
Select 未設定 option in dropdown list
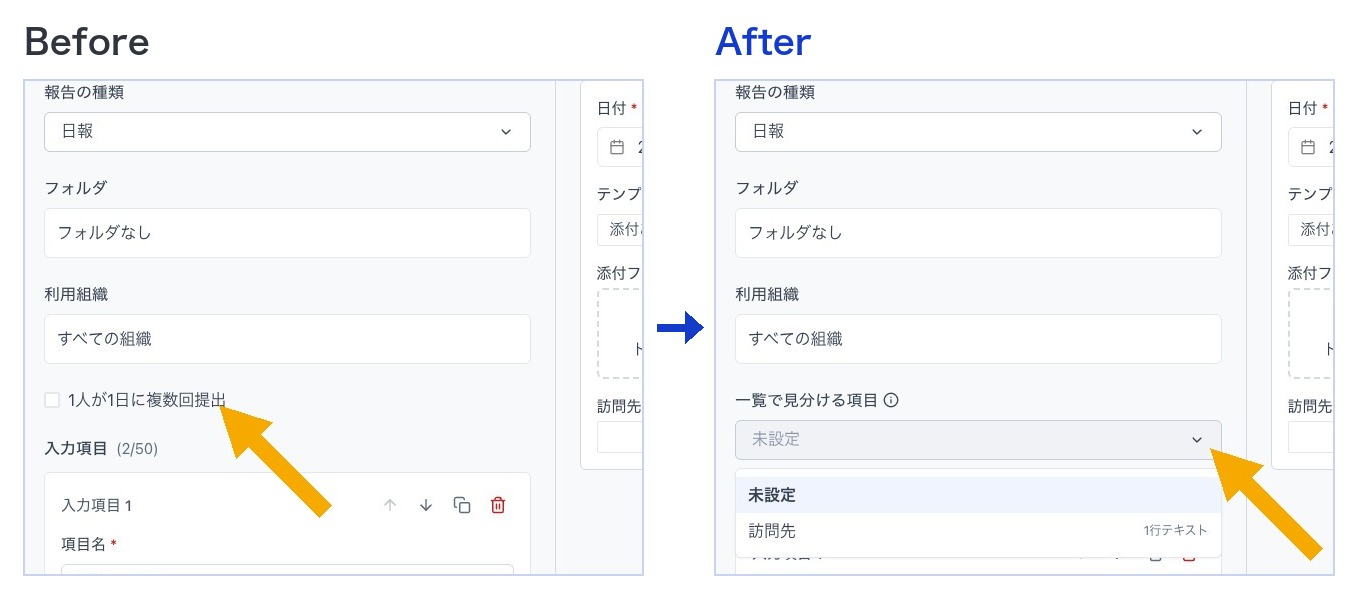pyautogui.click(x=978, y=495)
